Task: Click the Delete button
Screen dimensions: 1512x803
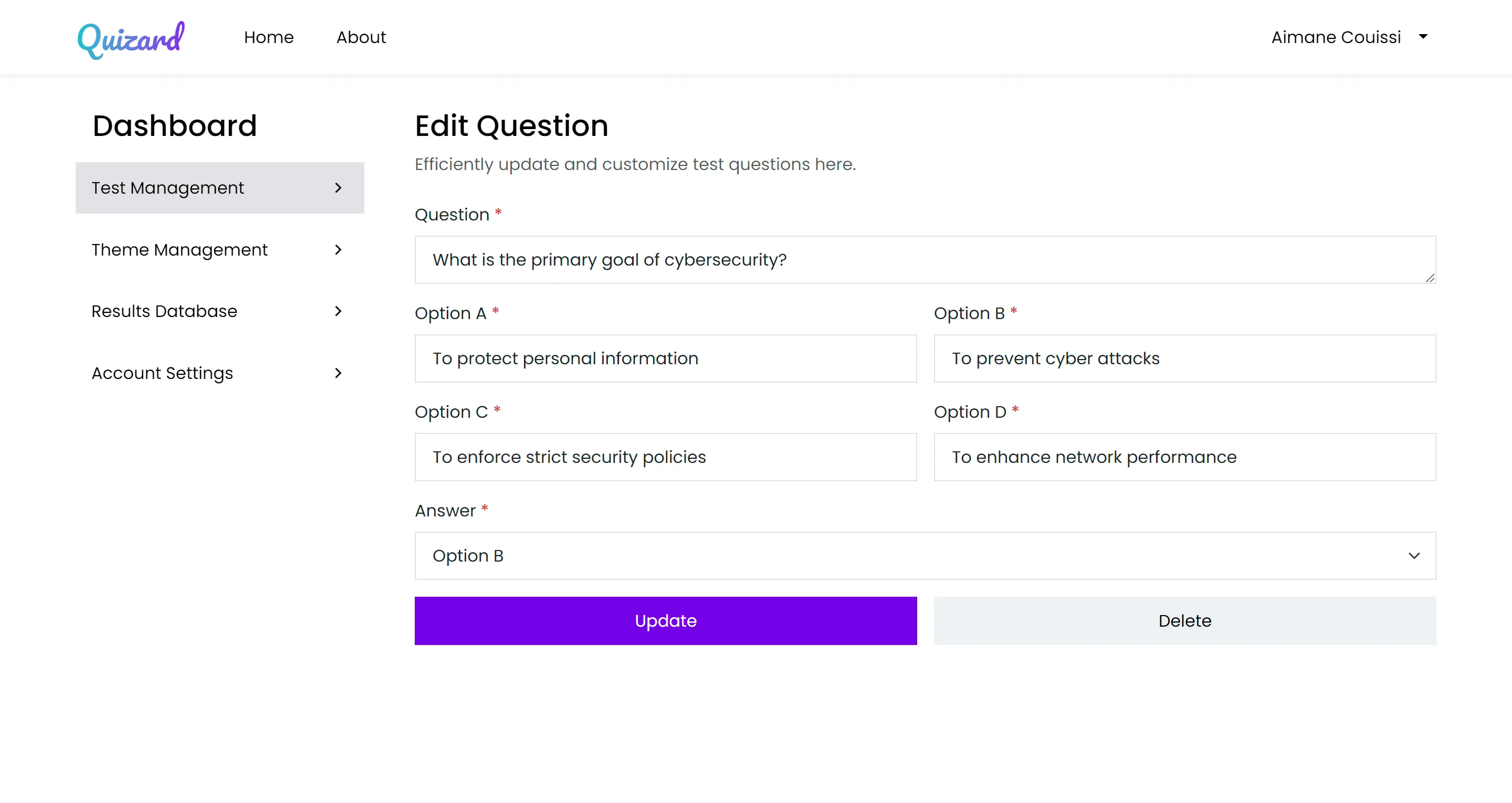Action: (x=1184, y=621)
